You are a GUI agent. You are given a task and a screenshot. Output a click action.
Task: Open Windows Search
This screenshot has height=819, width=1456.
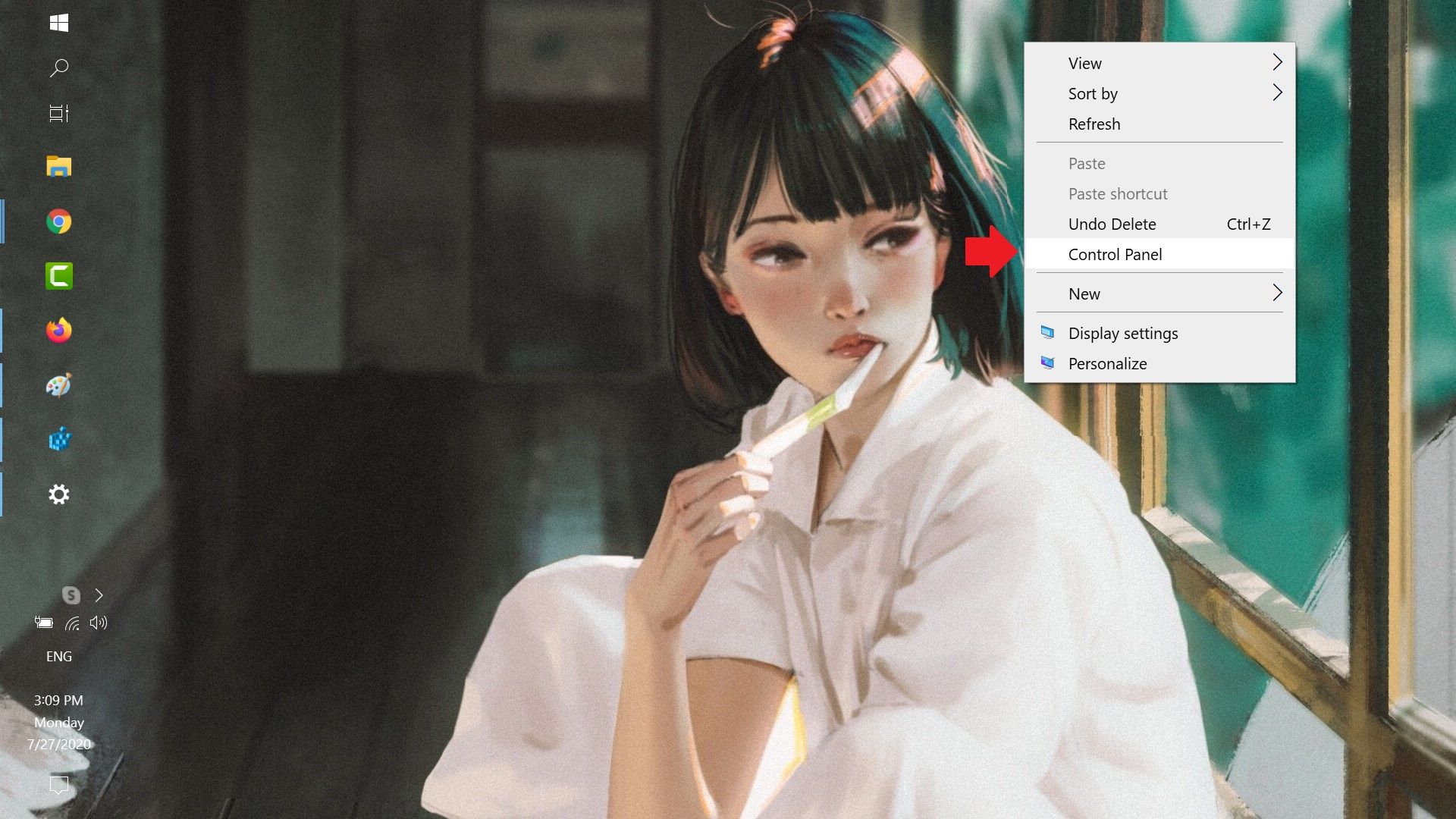[59, 68]
